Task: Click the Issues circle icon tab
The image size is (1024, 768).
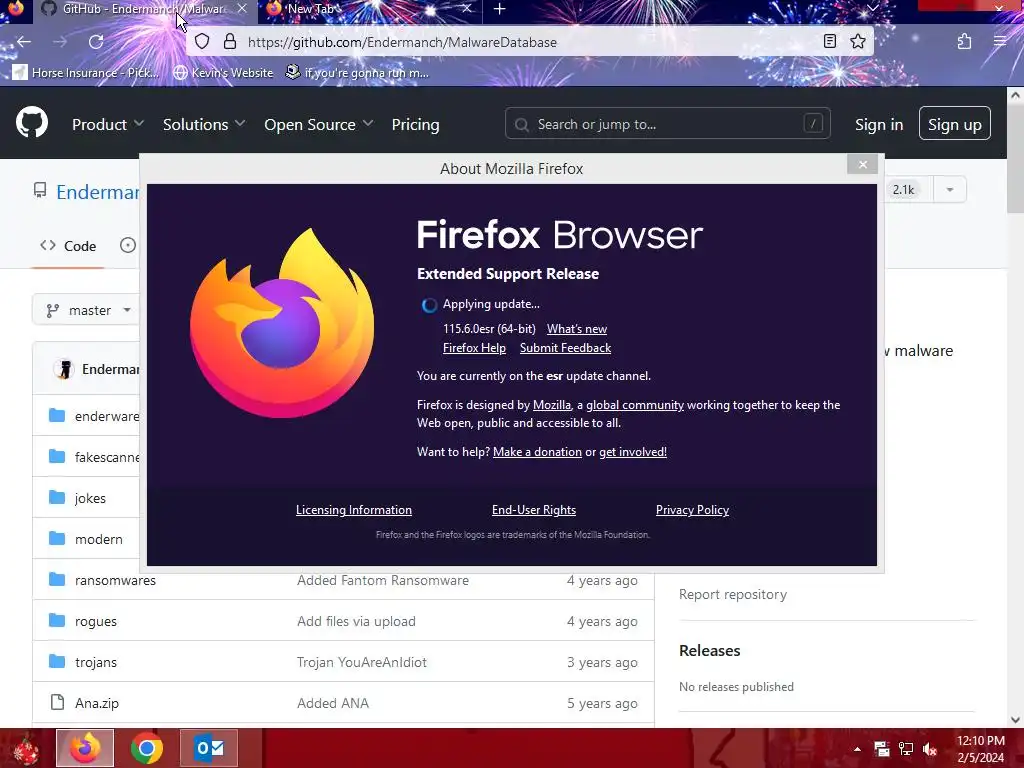Action: coord(128,246)
